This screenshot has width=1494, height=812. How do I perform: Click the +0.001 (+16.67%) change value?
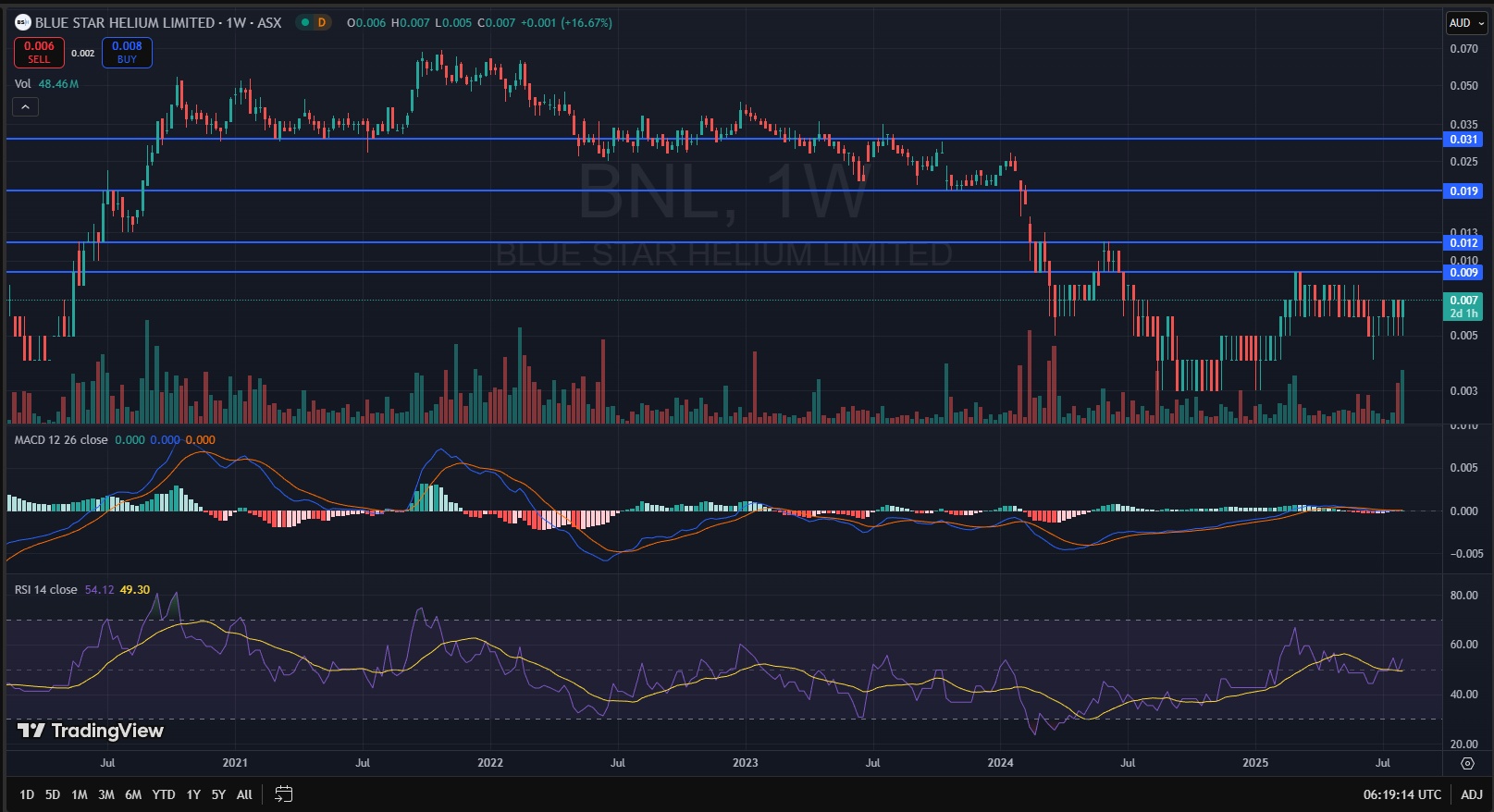click(566, 22)
